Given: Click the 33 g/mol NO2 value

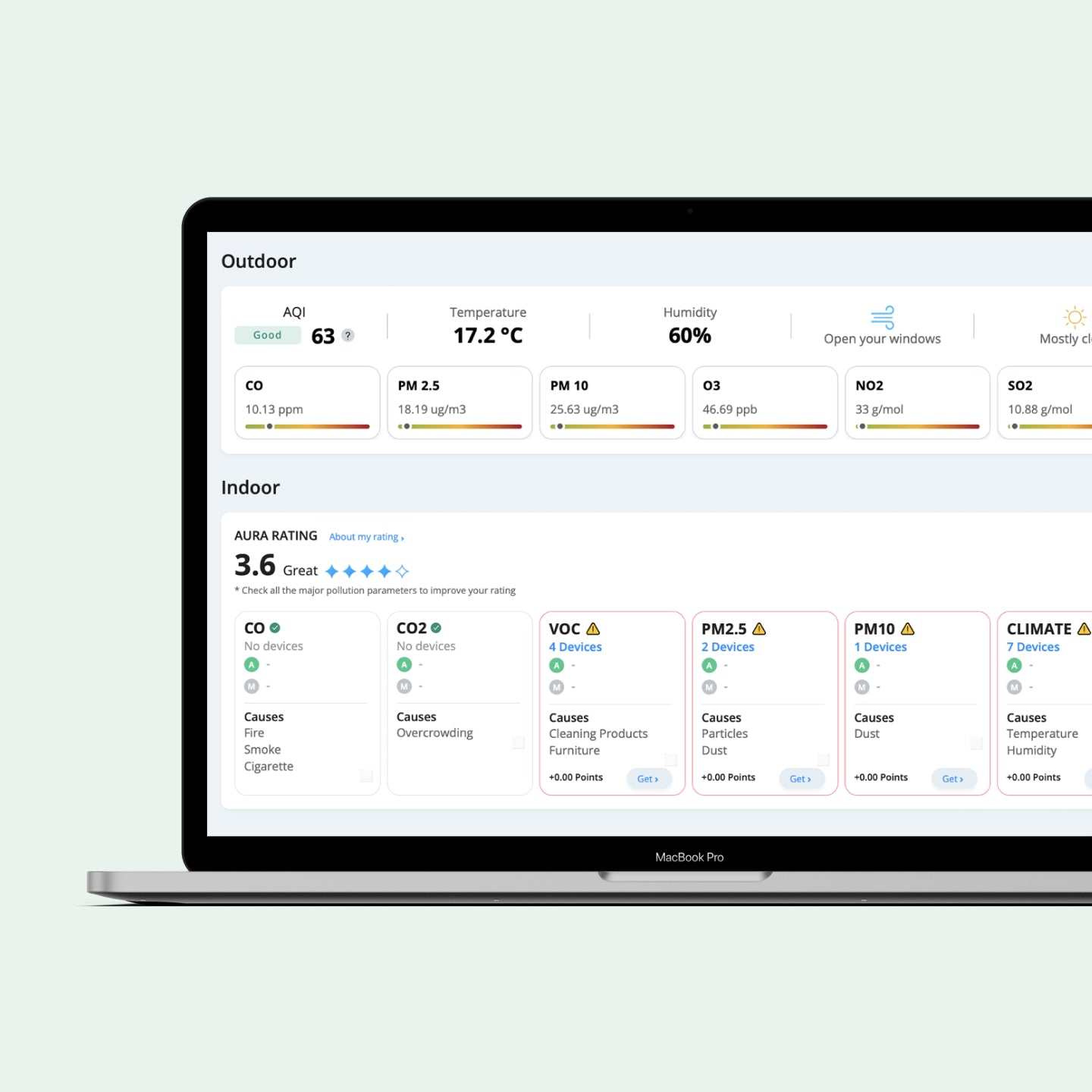Looking at the screenshot, I should 880,409.
